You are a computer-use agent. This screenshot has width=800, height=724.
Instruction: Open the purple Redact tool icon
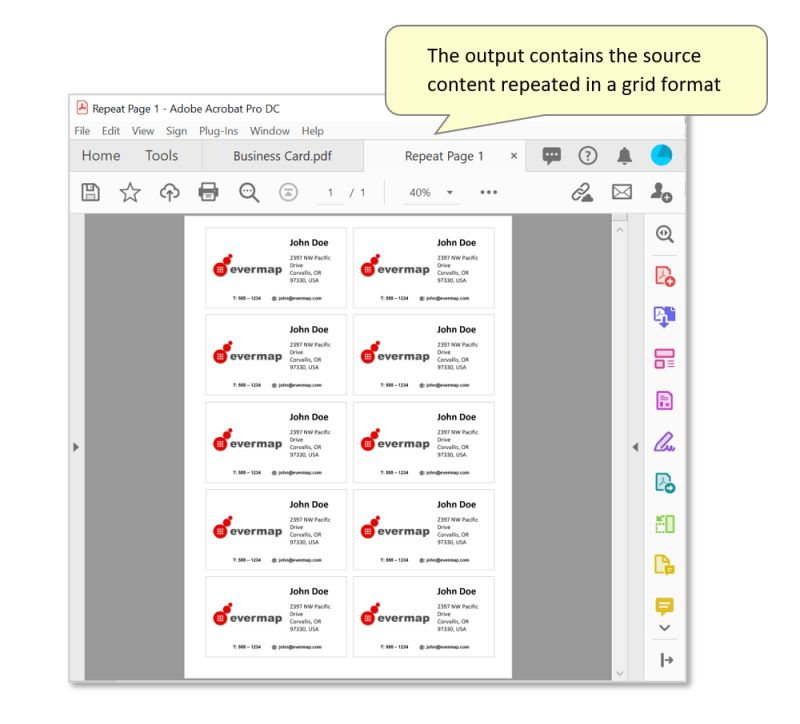click(x=664, y=401)
